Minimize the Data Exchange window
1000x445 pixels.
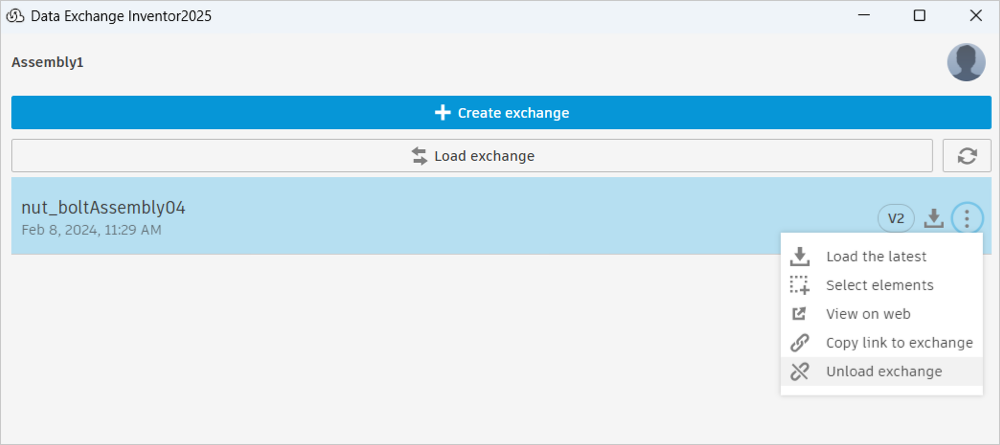click(864, 15)
